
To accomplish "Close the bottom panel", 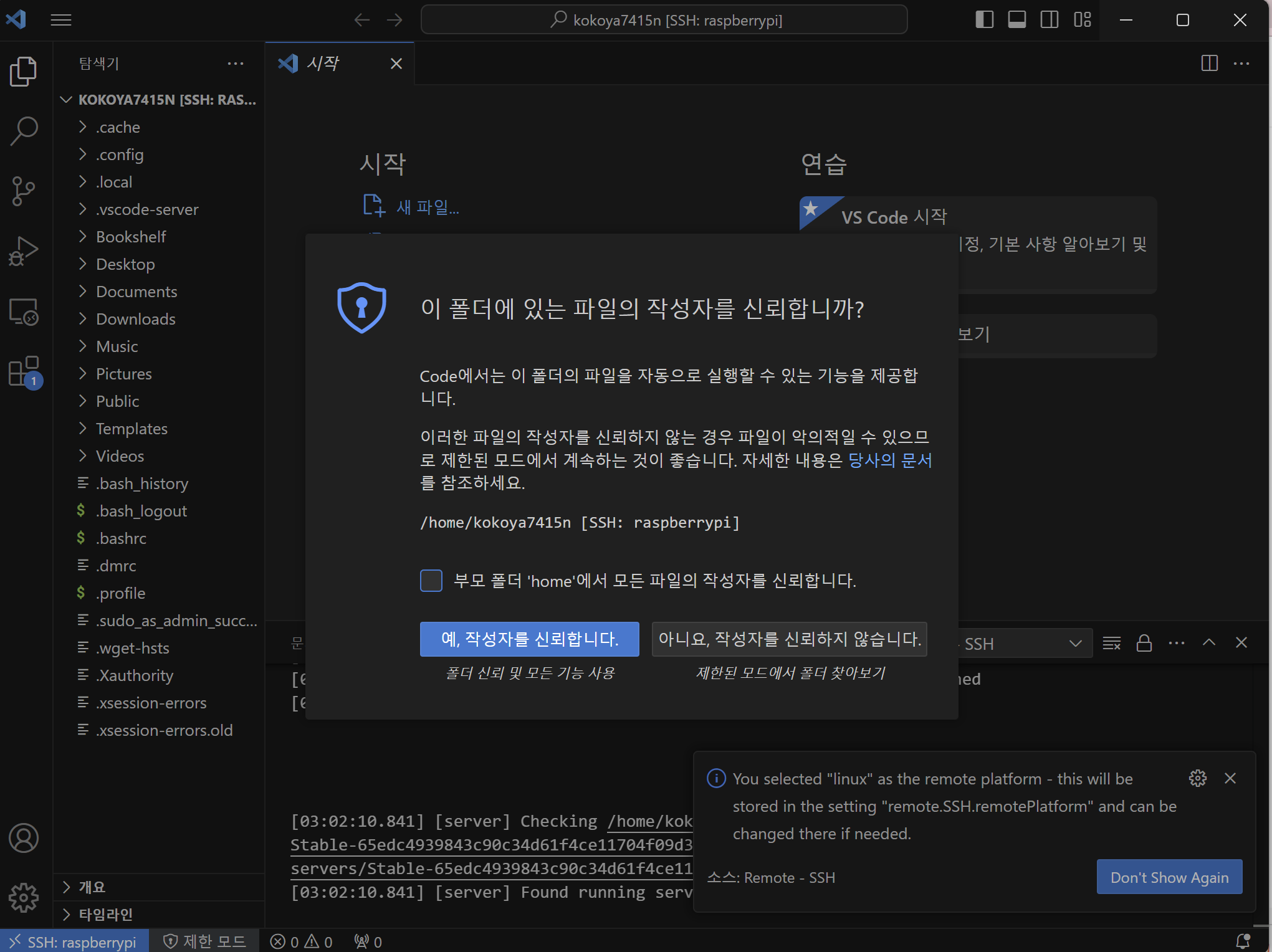I will tap(1241, 643).
